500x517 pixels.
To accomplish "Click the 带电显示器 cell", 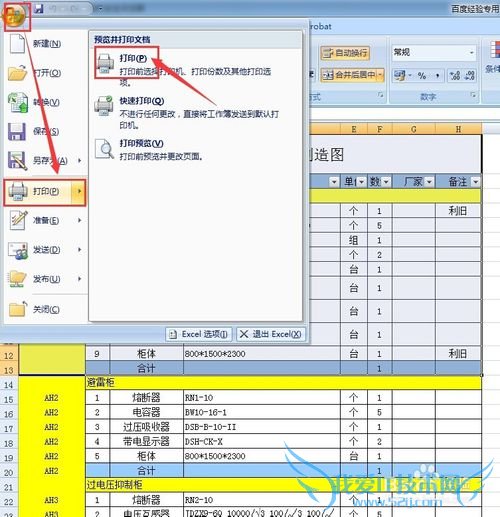I will [x=146, y=441].
